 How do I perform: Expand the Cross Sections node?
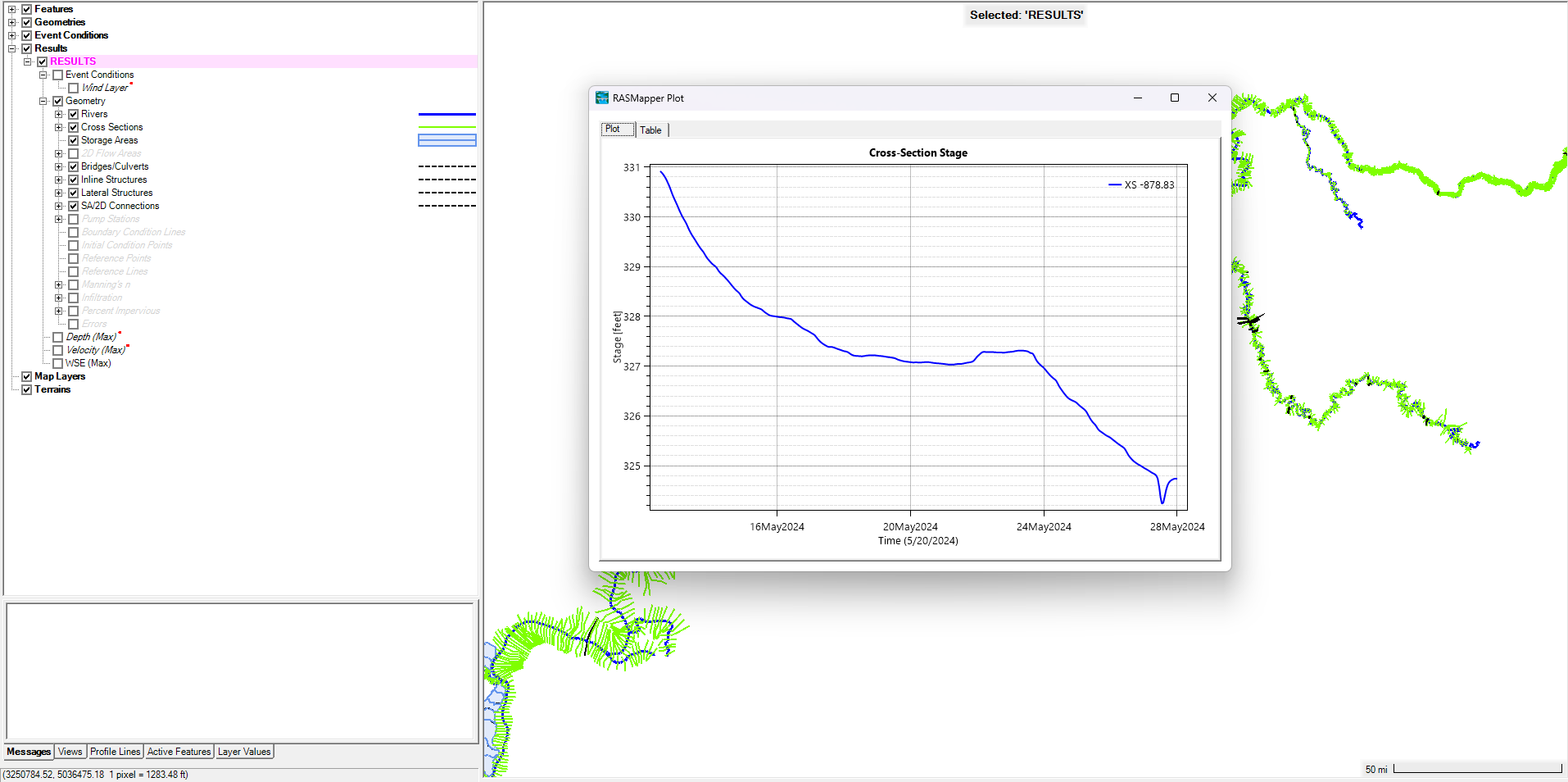click(59, 127)
